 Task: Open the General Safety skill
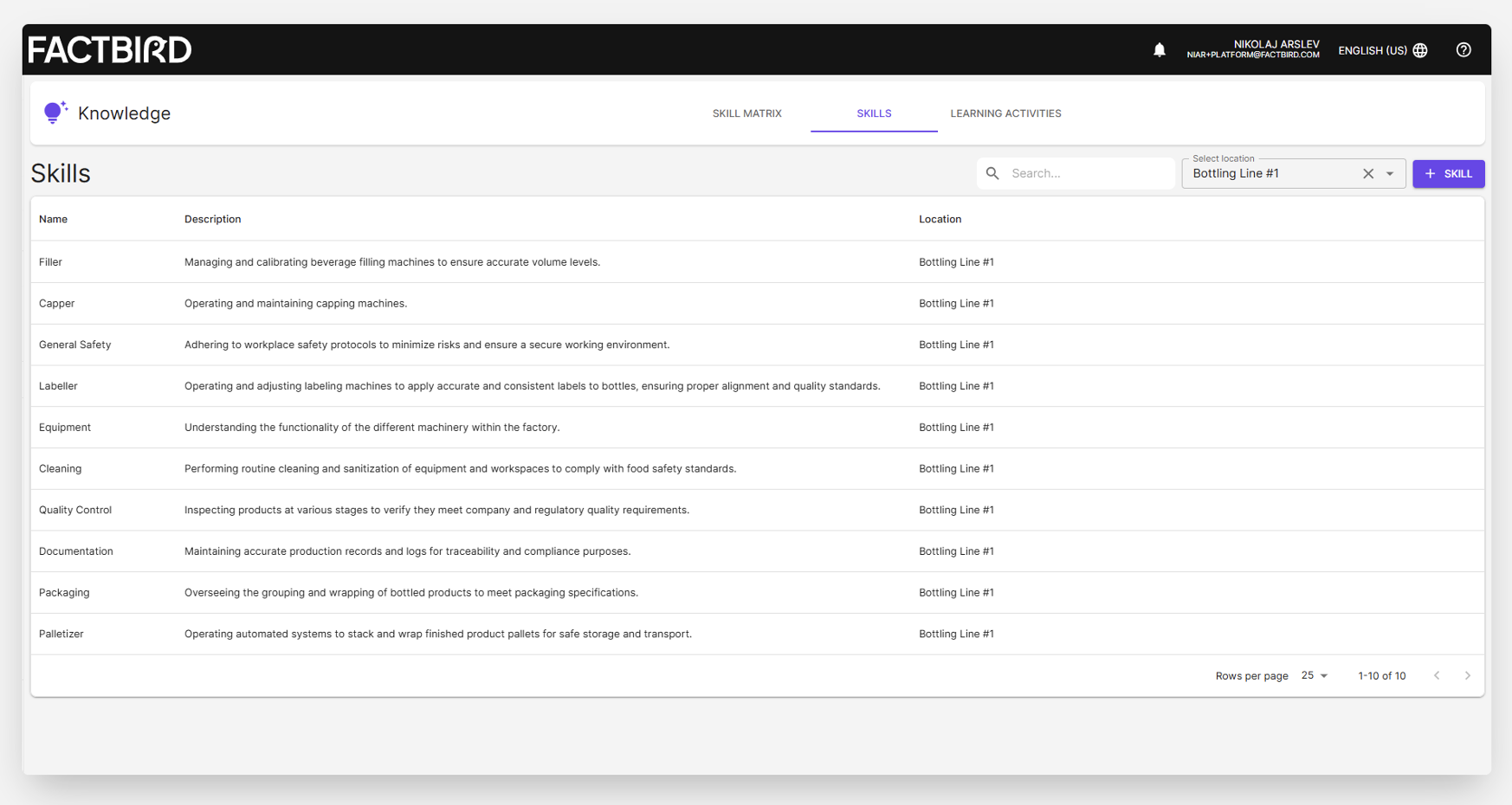click(x=74, y=345)
